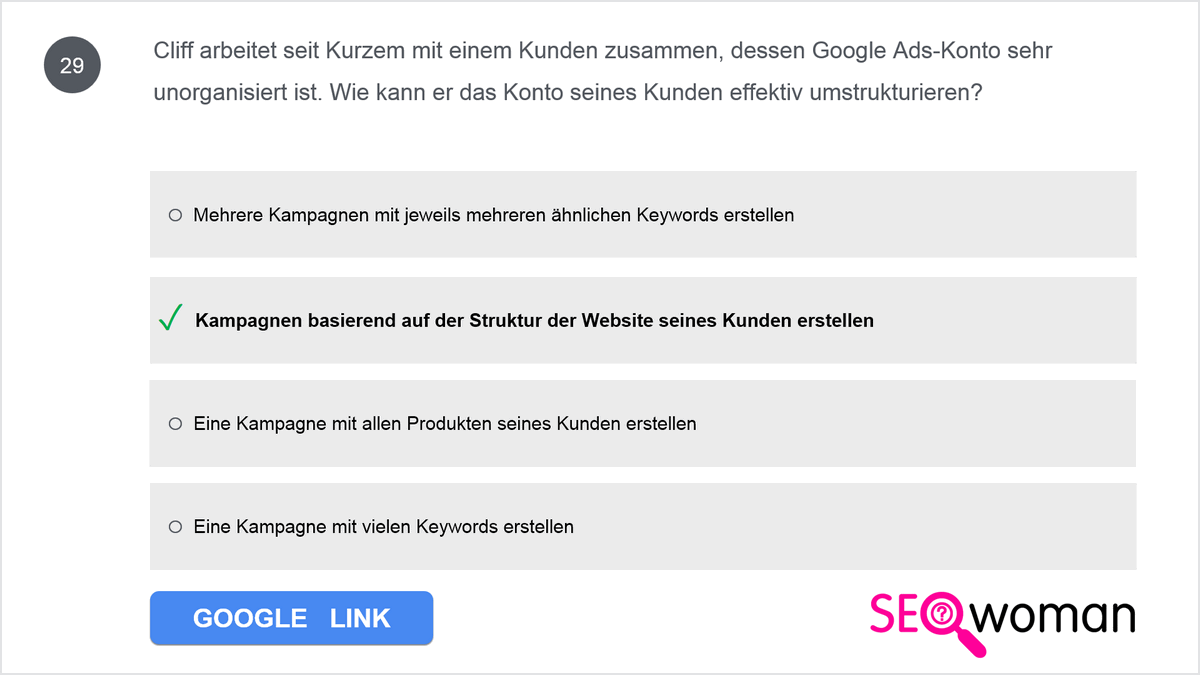
Task: Click the question line starting 'unorganisiert ist'
Action: tap(568, 93)
